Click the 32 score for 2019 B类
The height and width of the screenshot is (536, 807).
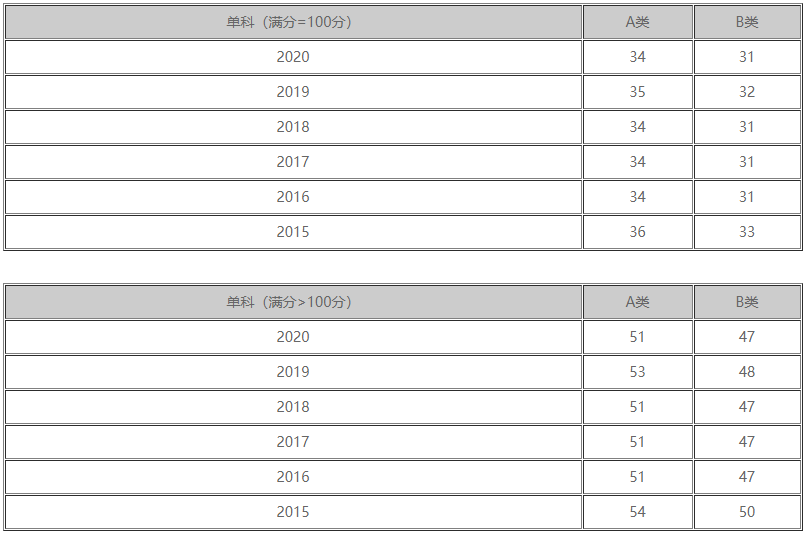pyautogui.click(x=747, y=92)
